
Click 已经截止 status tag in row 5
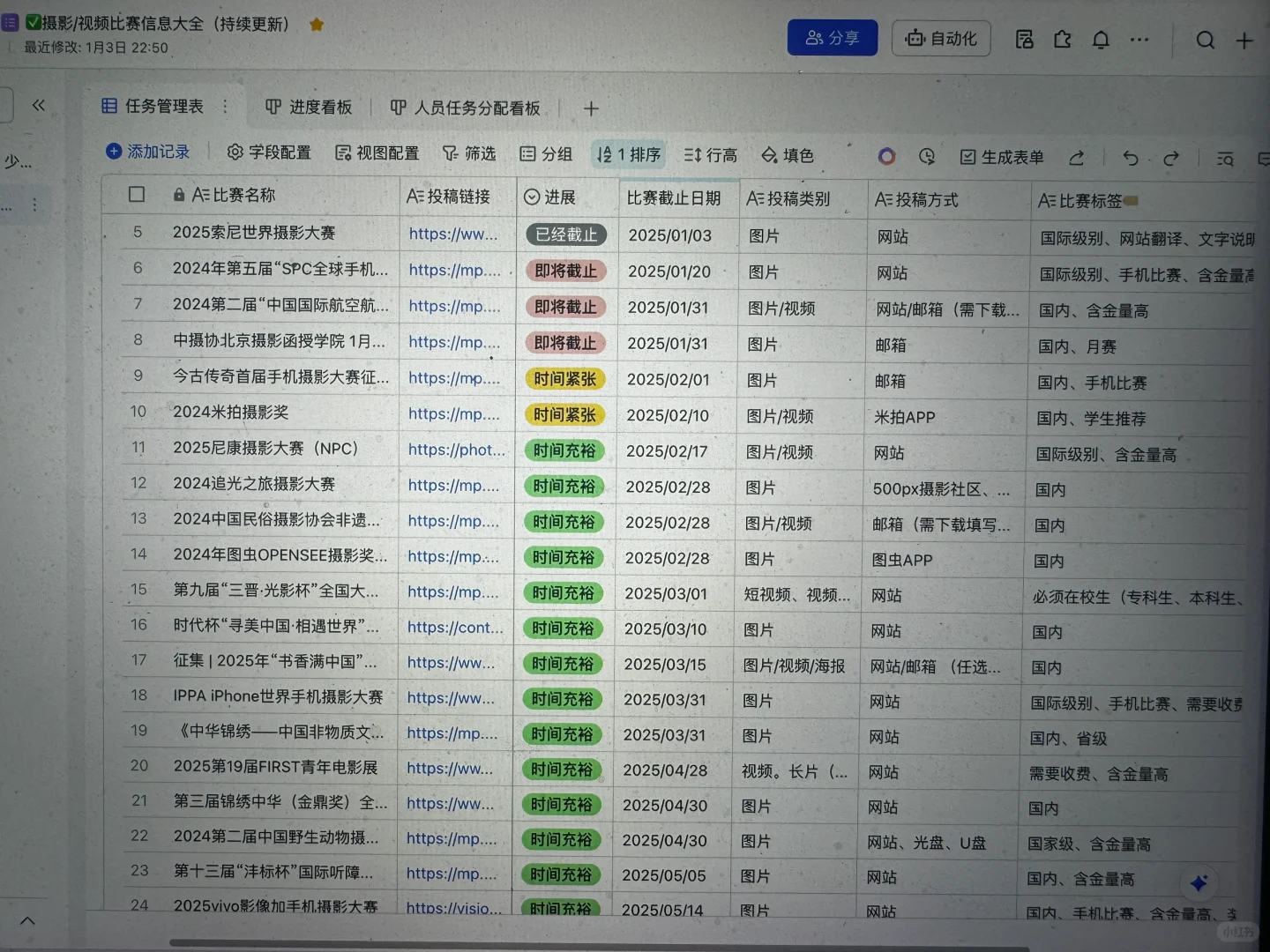[x=566, y=234]
